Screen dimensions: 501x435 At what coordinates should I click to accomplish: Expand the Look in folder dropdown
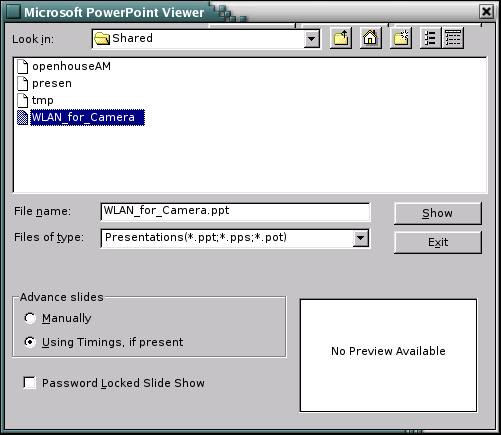(312, 39)
